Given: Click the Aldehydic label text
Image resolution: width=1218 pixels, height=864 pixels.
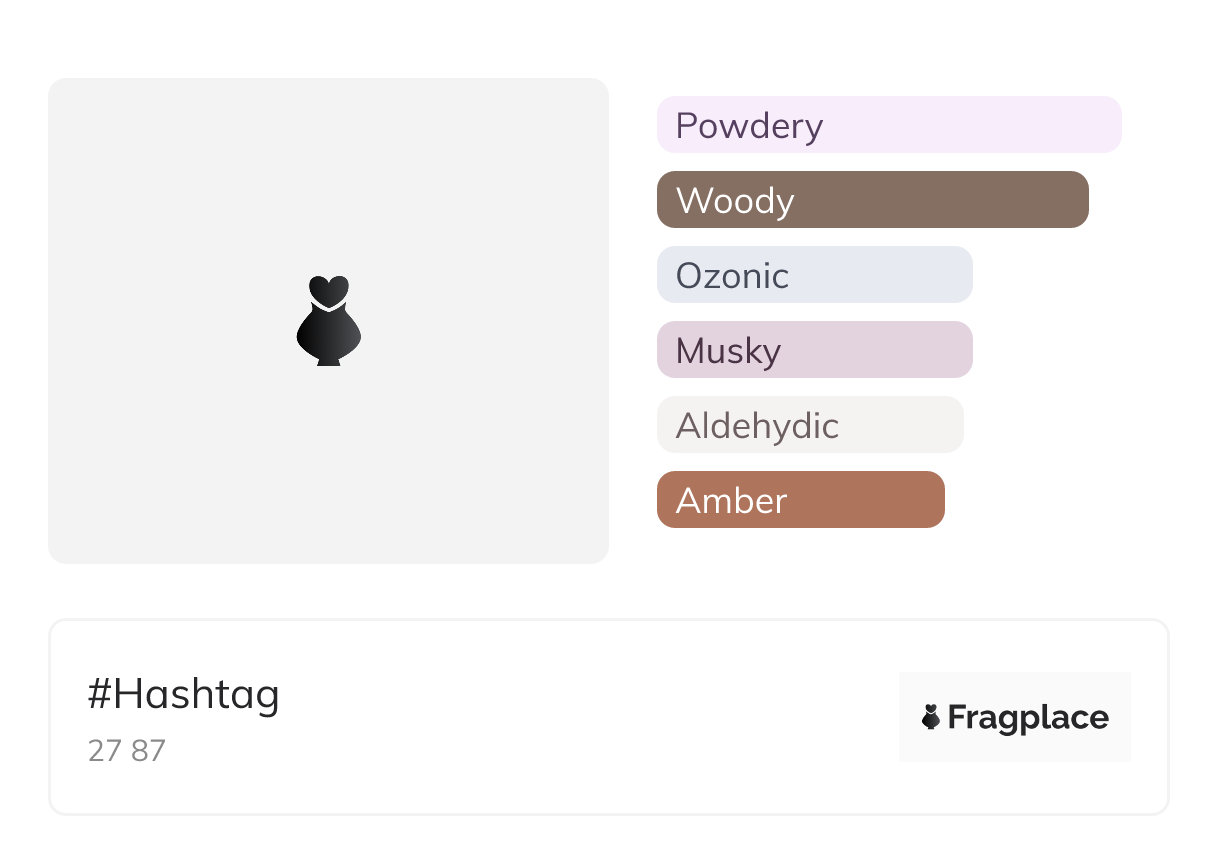Looking at the screenshot, I should tap(757, 426).
